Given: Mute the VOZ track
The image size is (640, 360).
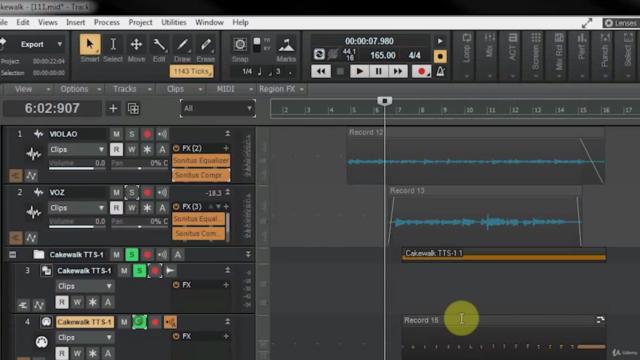Looking at the screenshot, I should click(x=116, y=192).
